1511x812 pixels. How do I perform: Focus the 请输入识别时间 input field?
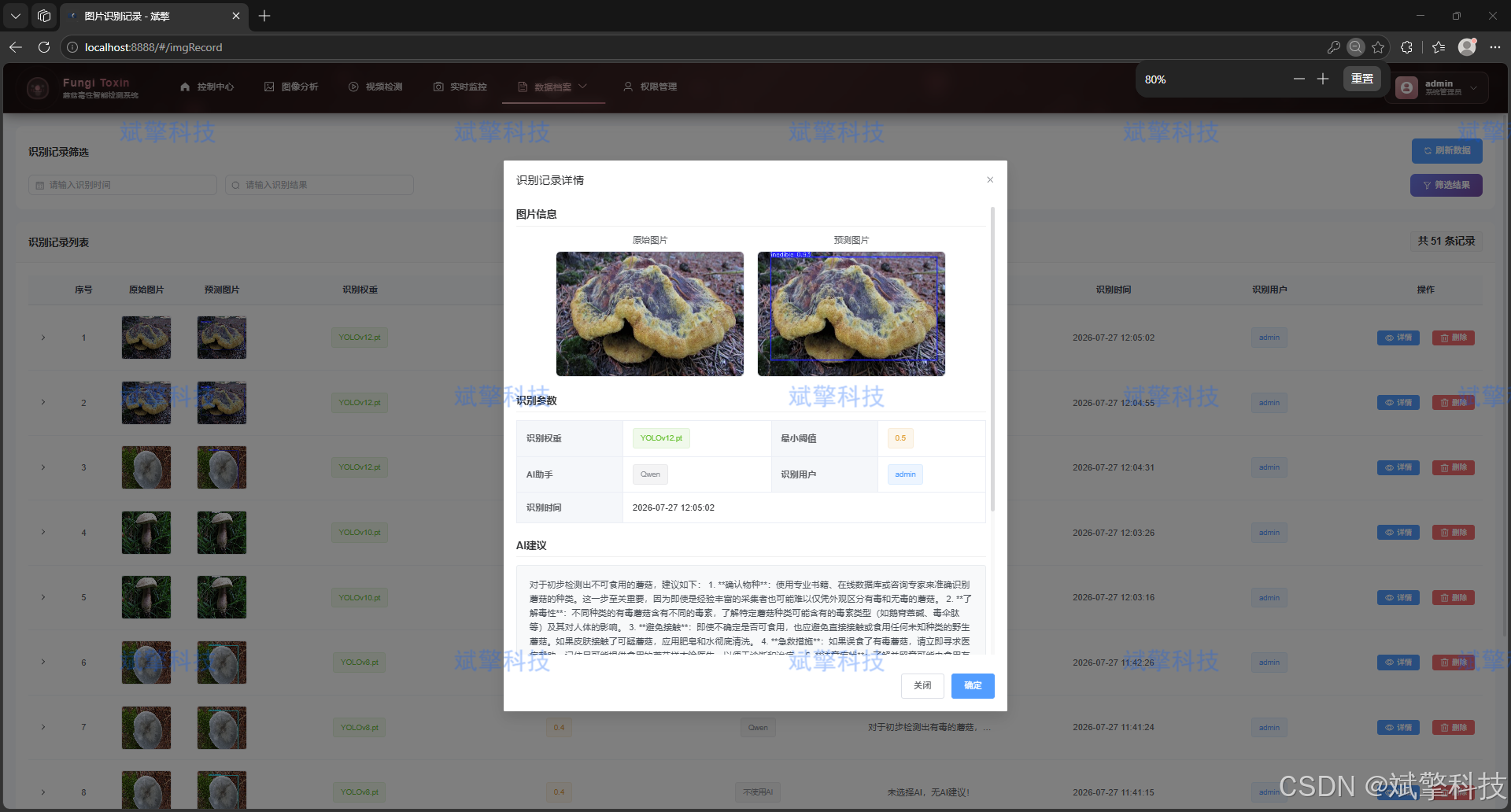pos(123,185)
